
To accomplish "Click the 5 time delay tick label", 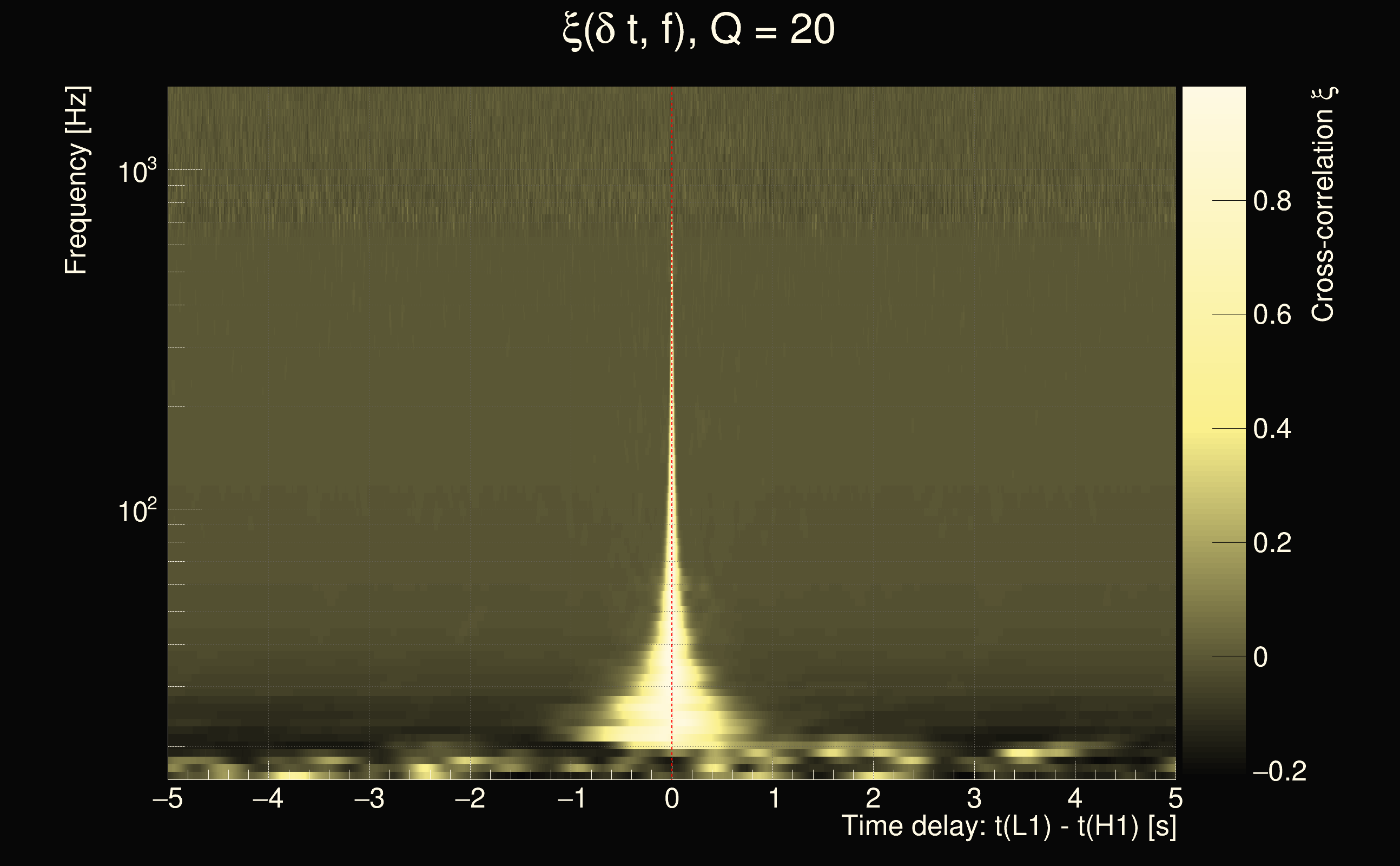I will tap(1175, 798).
